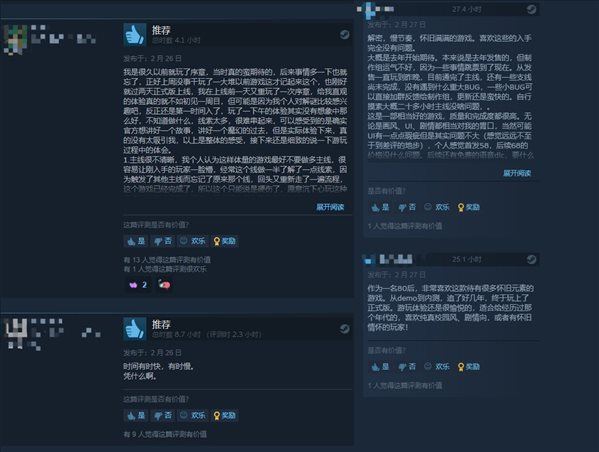599x452 pixels.
Task: Click the Steam logo icon on 25.1 hours review
Action: (x=531, y=260)
